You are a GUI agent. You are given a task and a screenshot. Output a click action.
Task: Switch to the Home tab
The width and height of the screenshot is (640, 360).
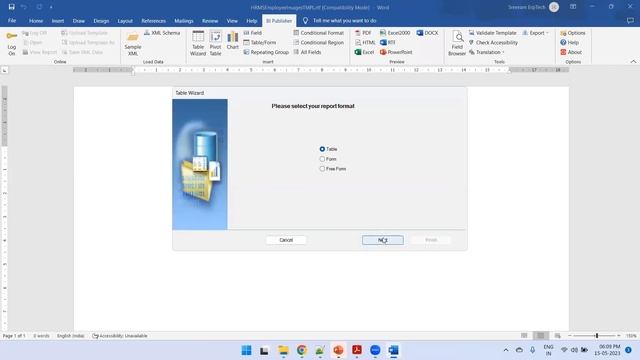(x=36, y=20)
